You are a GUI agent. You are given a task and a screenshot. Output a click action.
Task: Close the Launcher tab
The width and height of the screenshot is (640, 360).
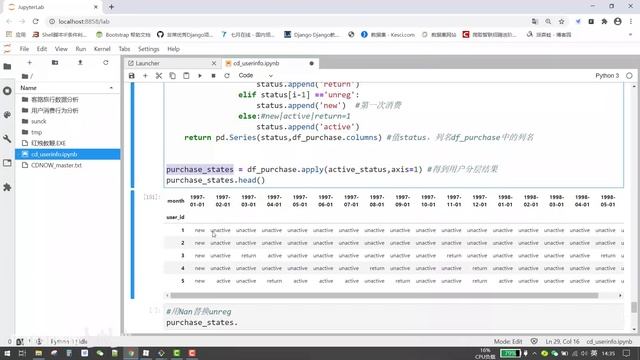tap(214, 63)
